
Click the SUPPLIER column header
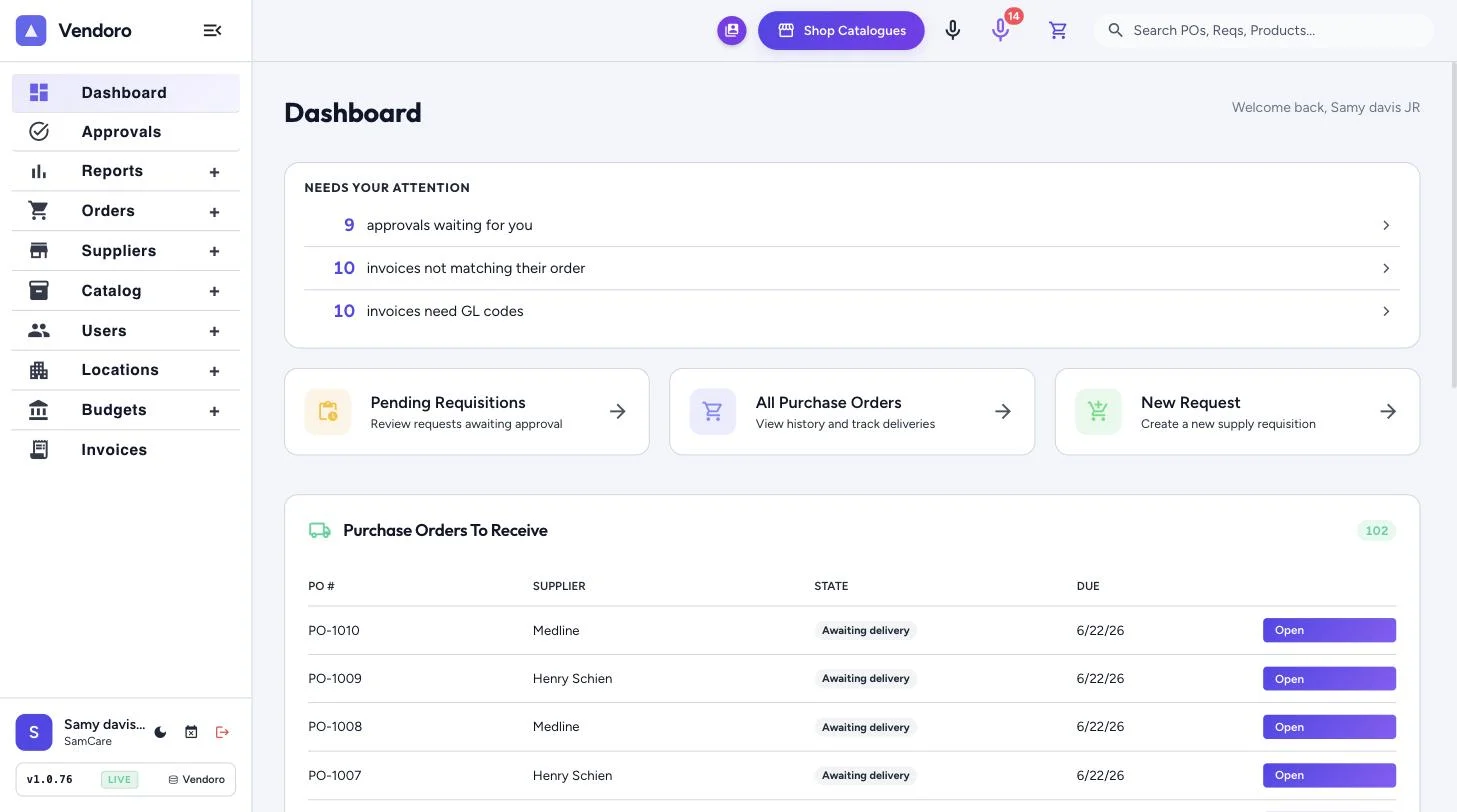[x=559, y=586]
